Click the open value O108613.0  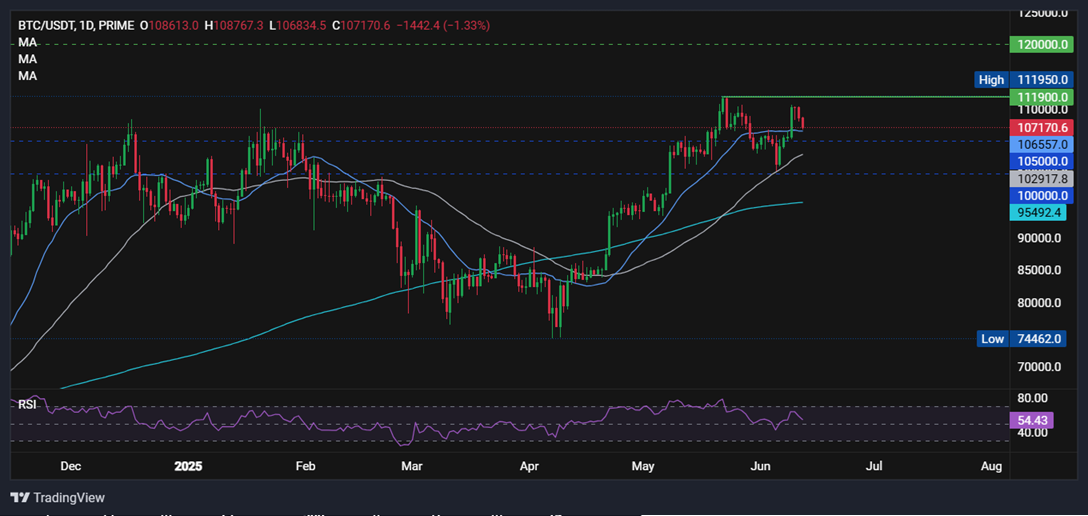169,26
